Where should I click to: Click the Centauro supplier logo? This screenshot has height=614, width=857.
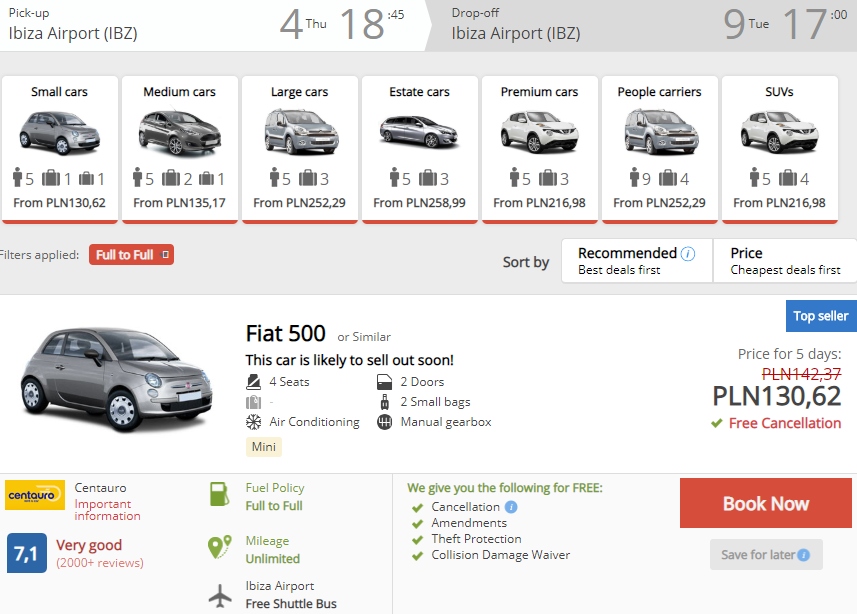point(35,496)
